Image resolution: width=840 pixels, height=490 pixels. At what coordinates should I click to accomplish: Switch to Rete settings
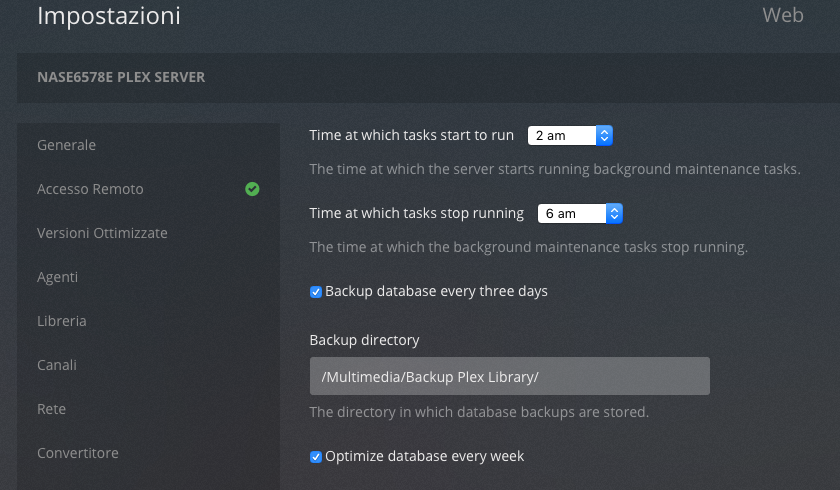[51, 409]
